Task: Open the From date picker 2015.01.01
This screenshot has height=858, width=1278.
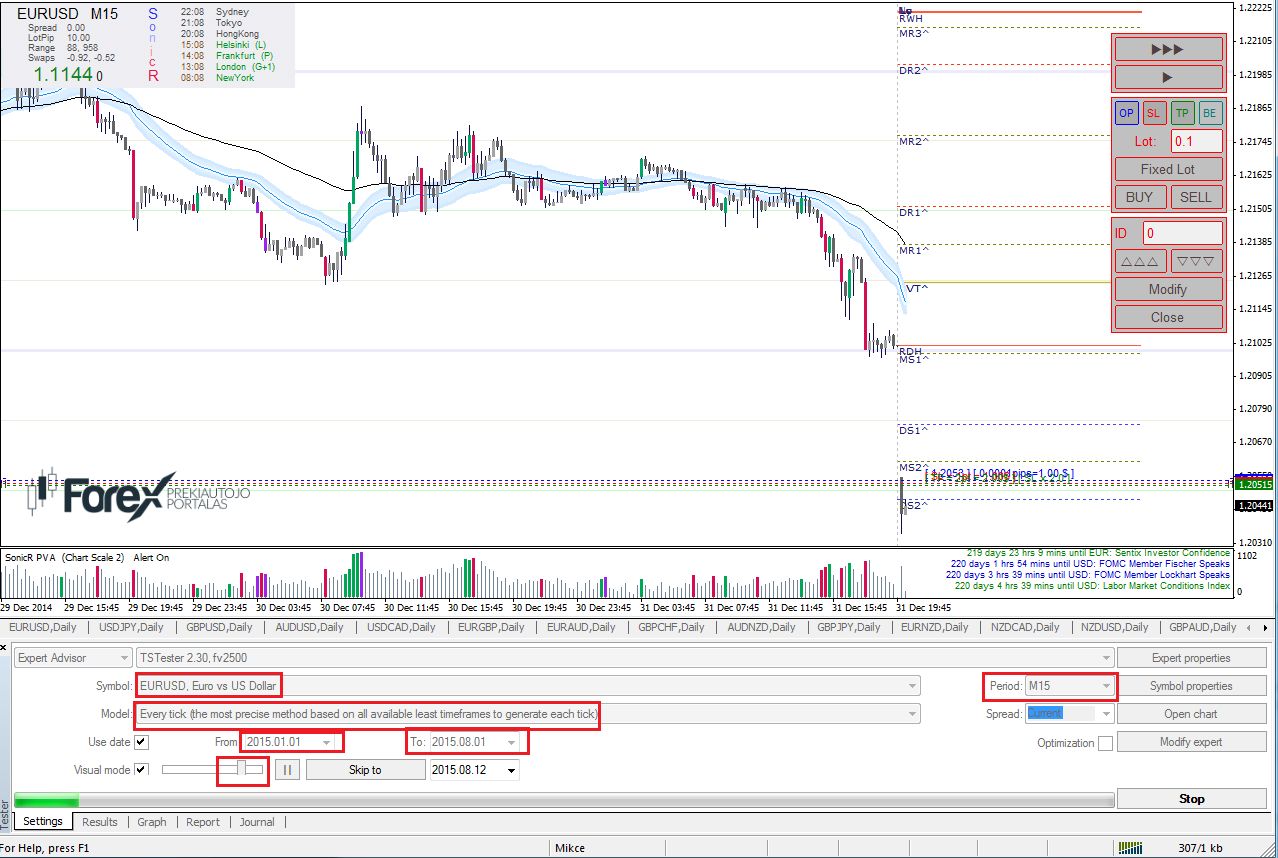Action: point(288,742)
